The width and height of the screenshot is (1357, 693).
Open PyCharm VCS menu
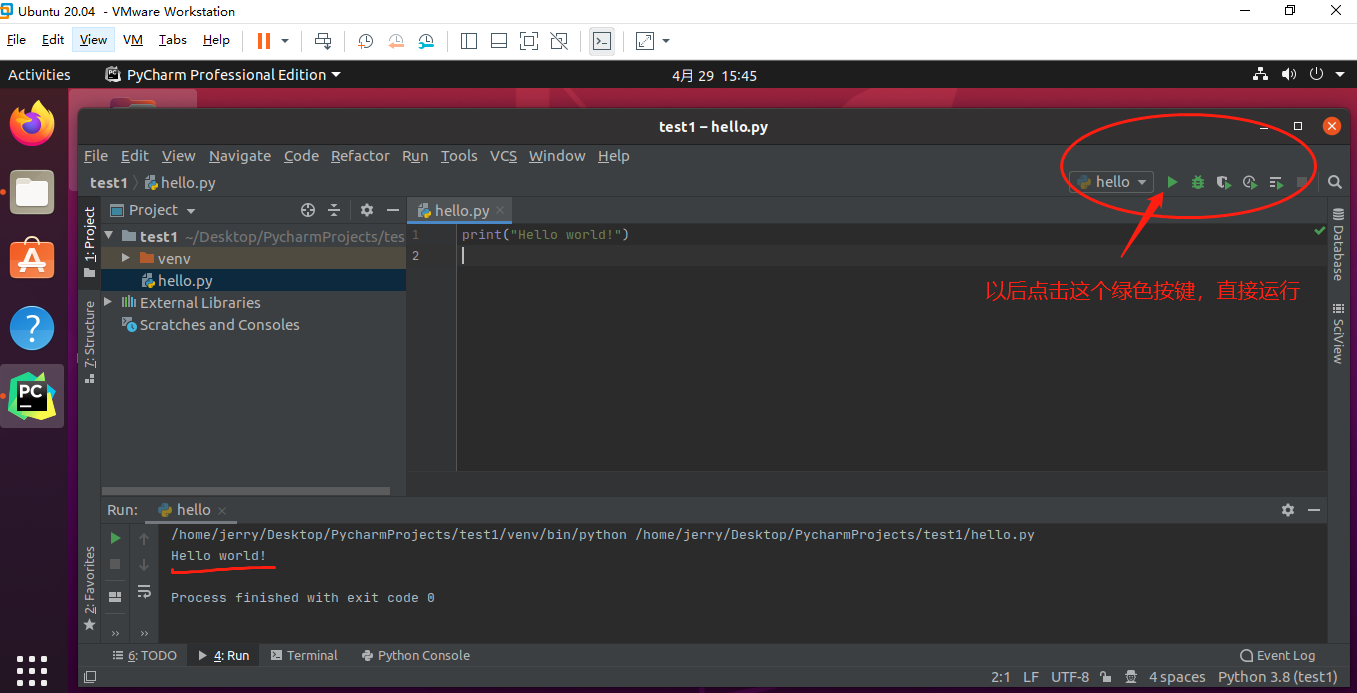pos(503,156)
